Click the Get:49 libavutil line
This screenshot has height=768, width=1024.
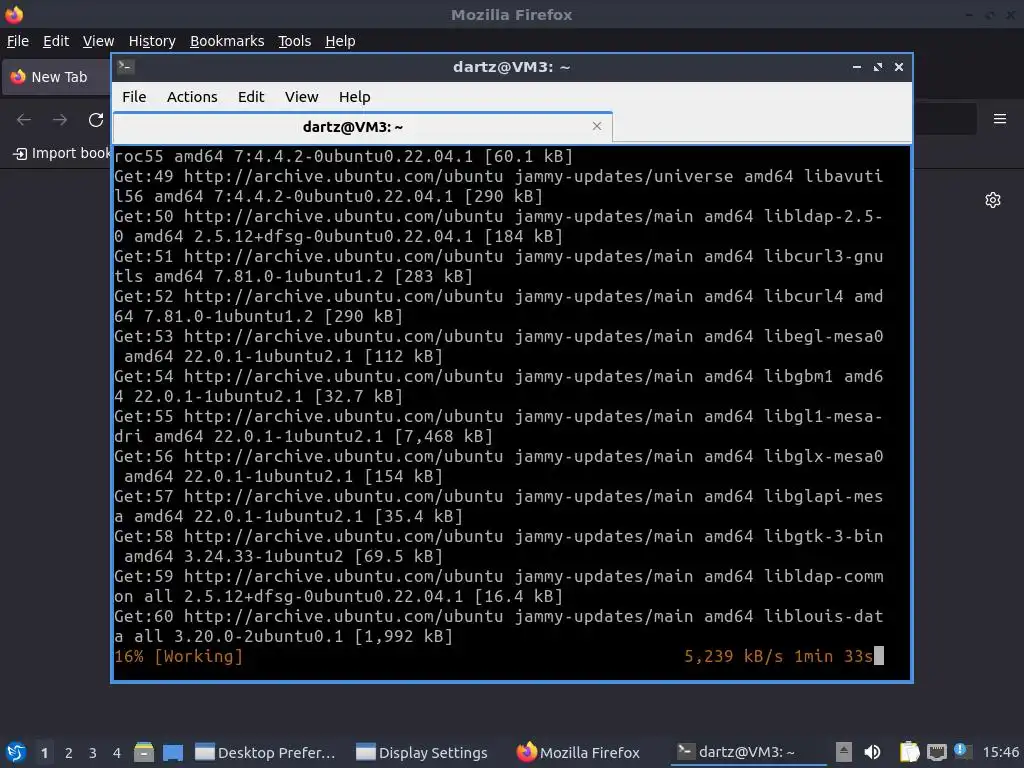[499, 186]
